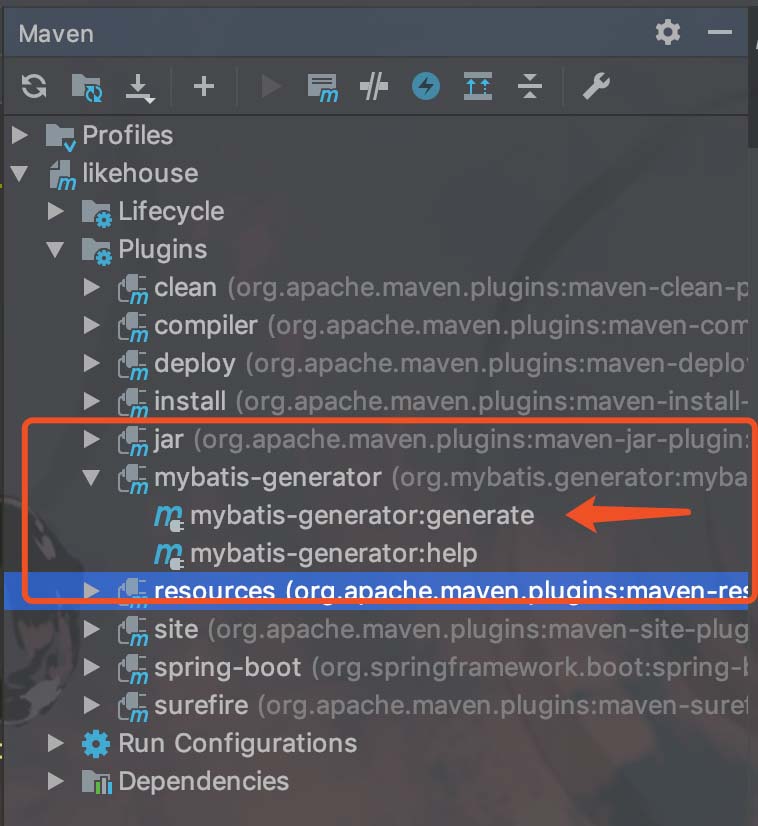
Task: Select the Lifecycle label
Action: coord(171,211)
